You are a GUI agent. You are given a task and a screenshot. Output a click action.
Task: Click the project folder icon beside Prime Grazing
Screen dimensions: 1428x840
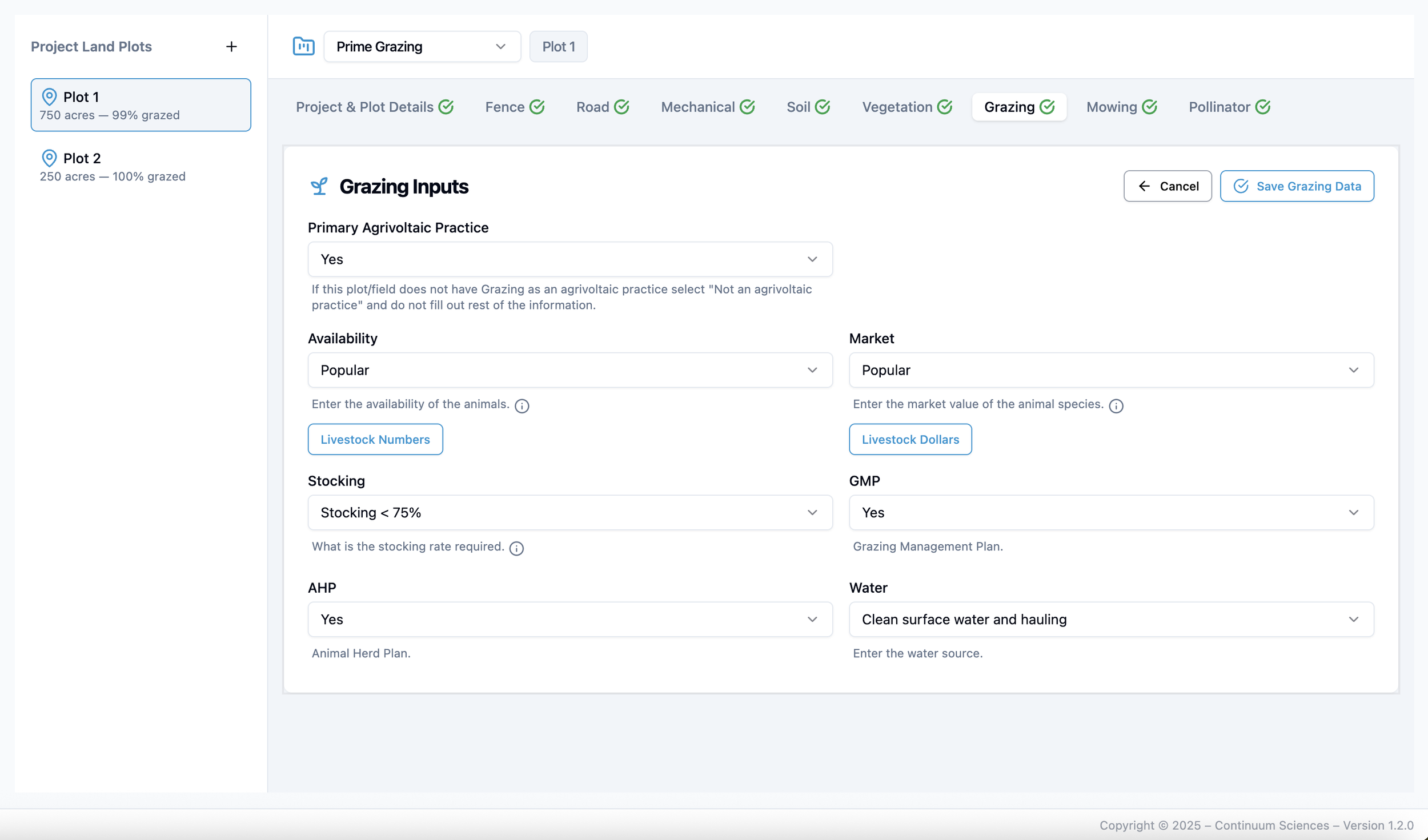coord(303,46)
